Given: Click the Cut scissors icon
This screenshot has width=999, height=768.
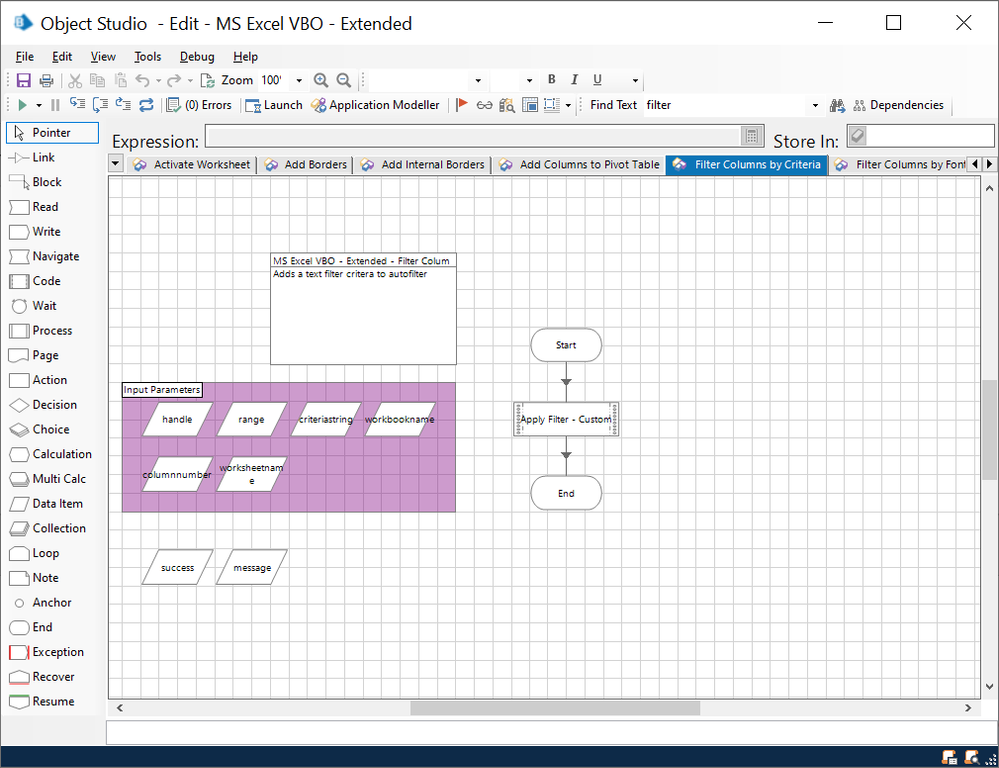Looking at the screenshot, I should (75, 80).
